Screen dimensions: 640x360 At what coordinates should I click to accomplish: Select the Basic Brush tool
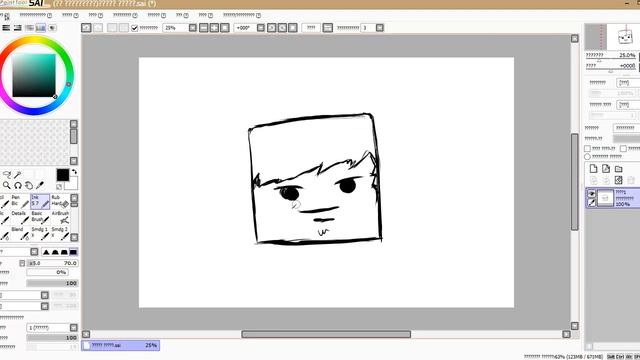[40, 218]
